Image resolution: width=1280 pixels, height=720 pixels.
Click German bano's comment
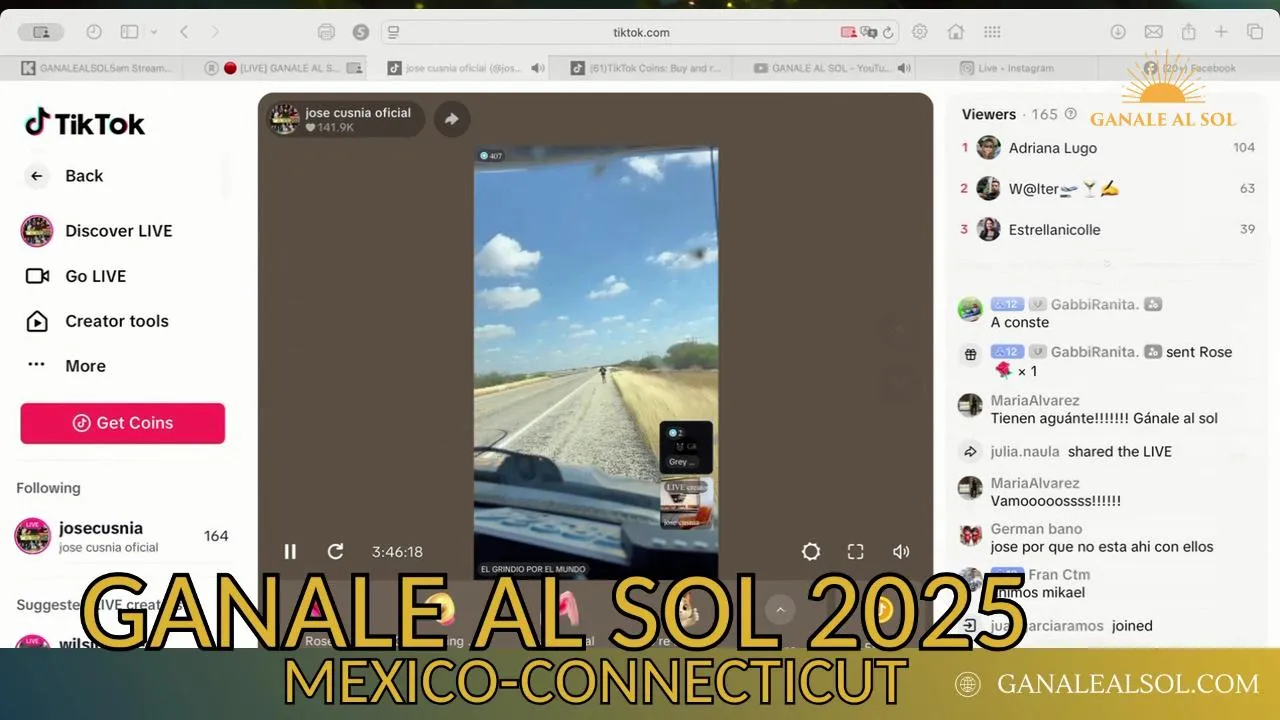(1102, 546)
